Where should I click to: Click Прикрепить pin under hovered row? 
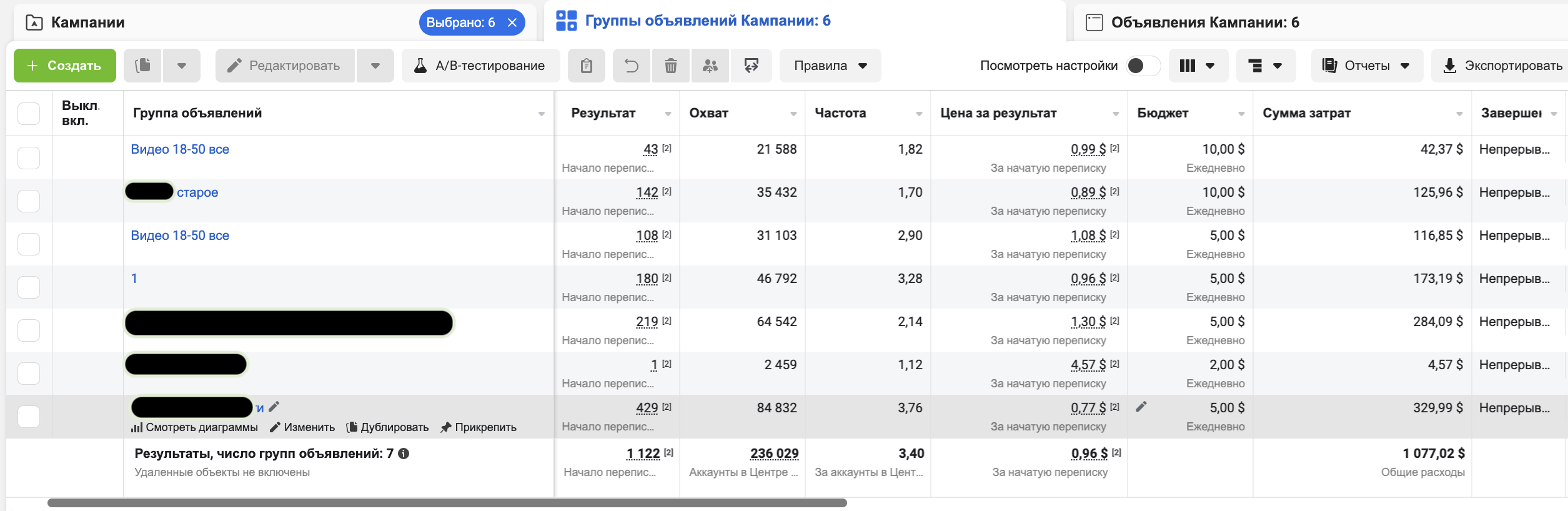(x=479, y=427)
